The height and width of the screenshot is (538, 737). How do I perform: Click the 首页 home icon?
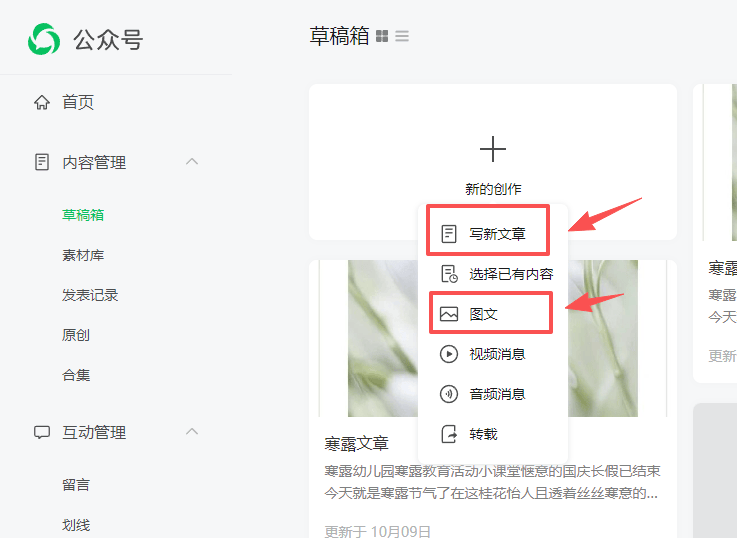pyautogui.click(x=42, y=102)
